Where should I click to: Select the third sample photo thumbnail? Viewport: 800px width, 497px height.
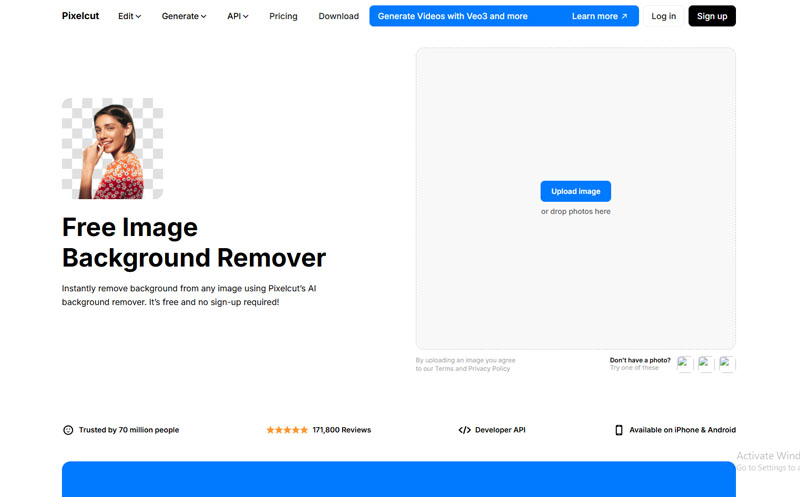tap(727, 364)
